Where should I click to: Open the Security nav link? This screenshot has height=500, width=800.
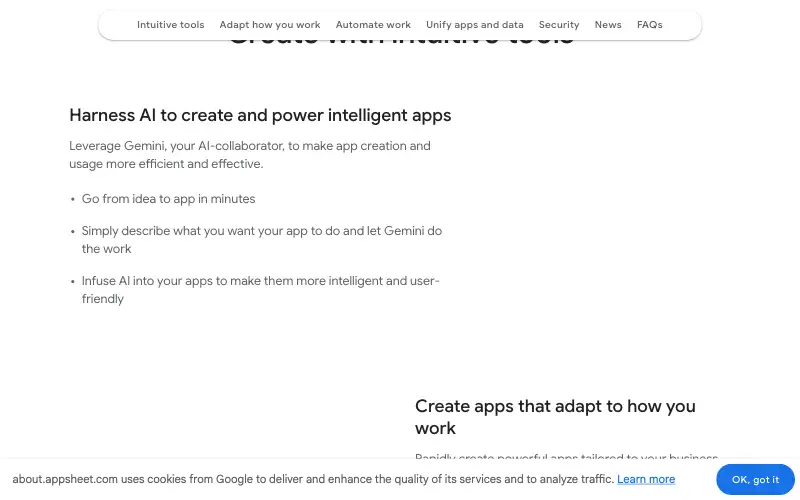point(559,24)
